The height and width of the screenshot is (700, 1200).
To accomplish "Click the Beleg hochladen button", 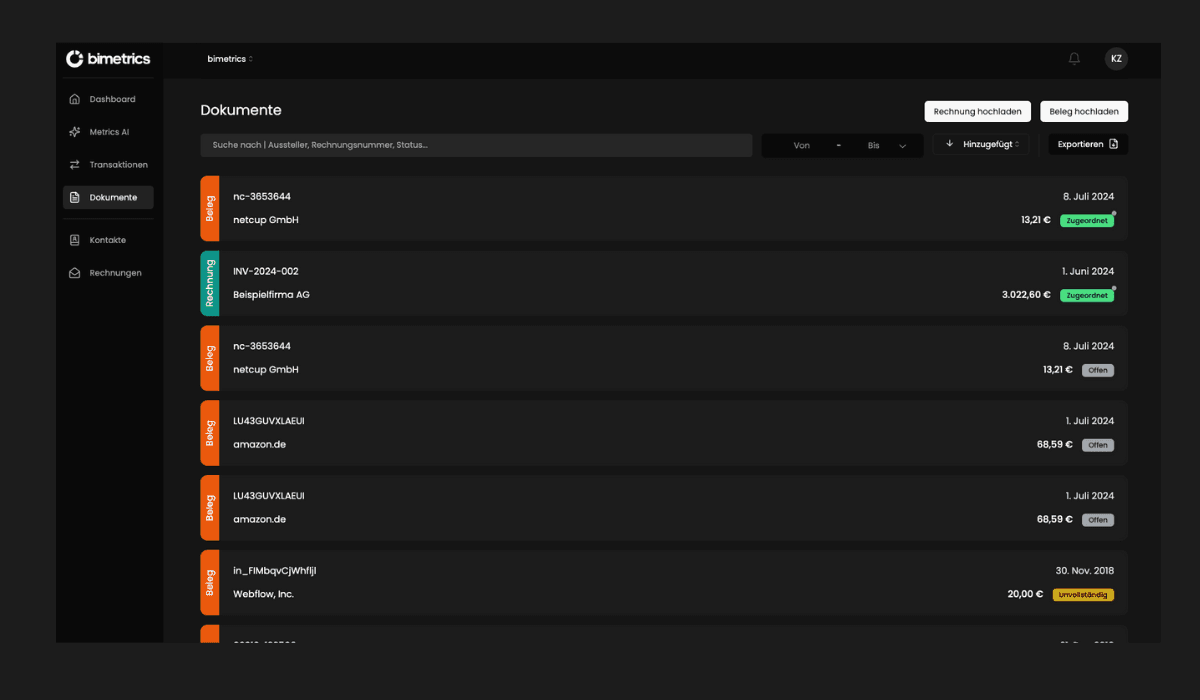I will [1084, 111].
